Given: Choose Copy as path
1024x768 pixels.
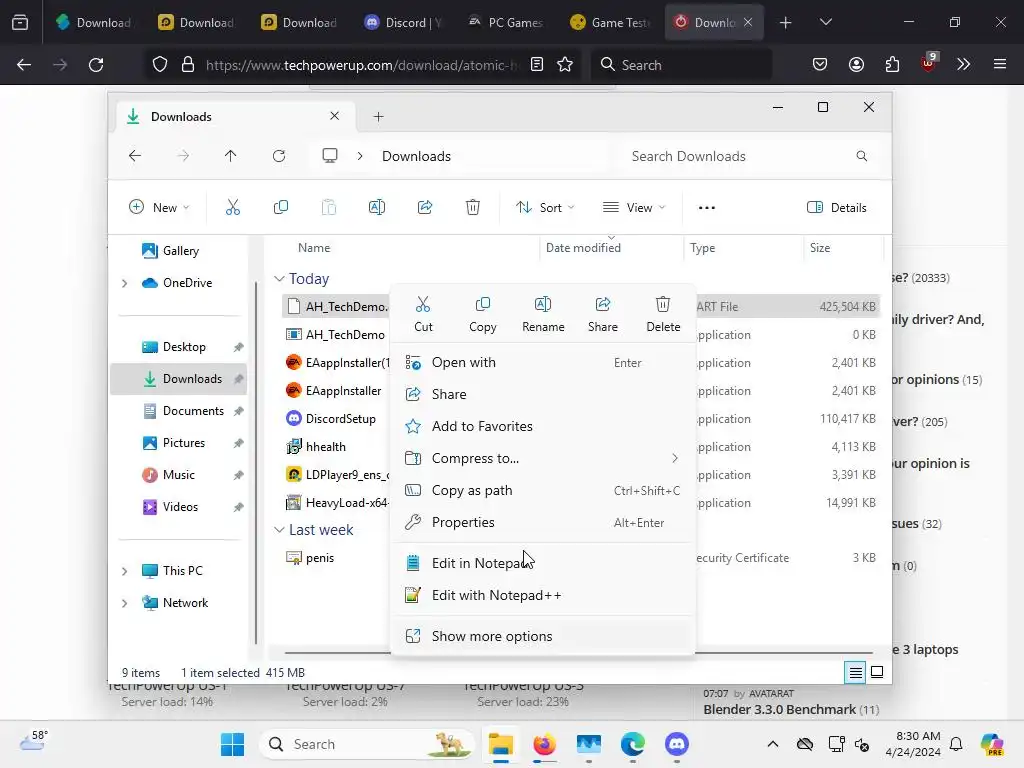Looking at the screenshot, I should click(x=542, y=490).
